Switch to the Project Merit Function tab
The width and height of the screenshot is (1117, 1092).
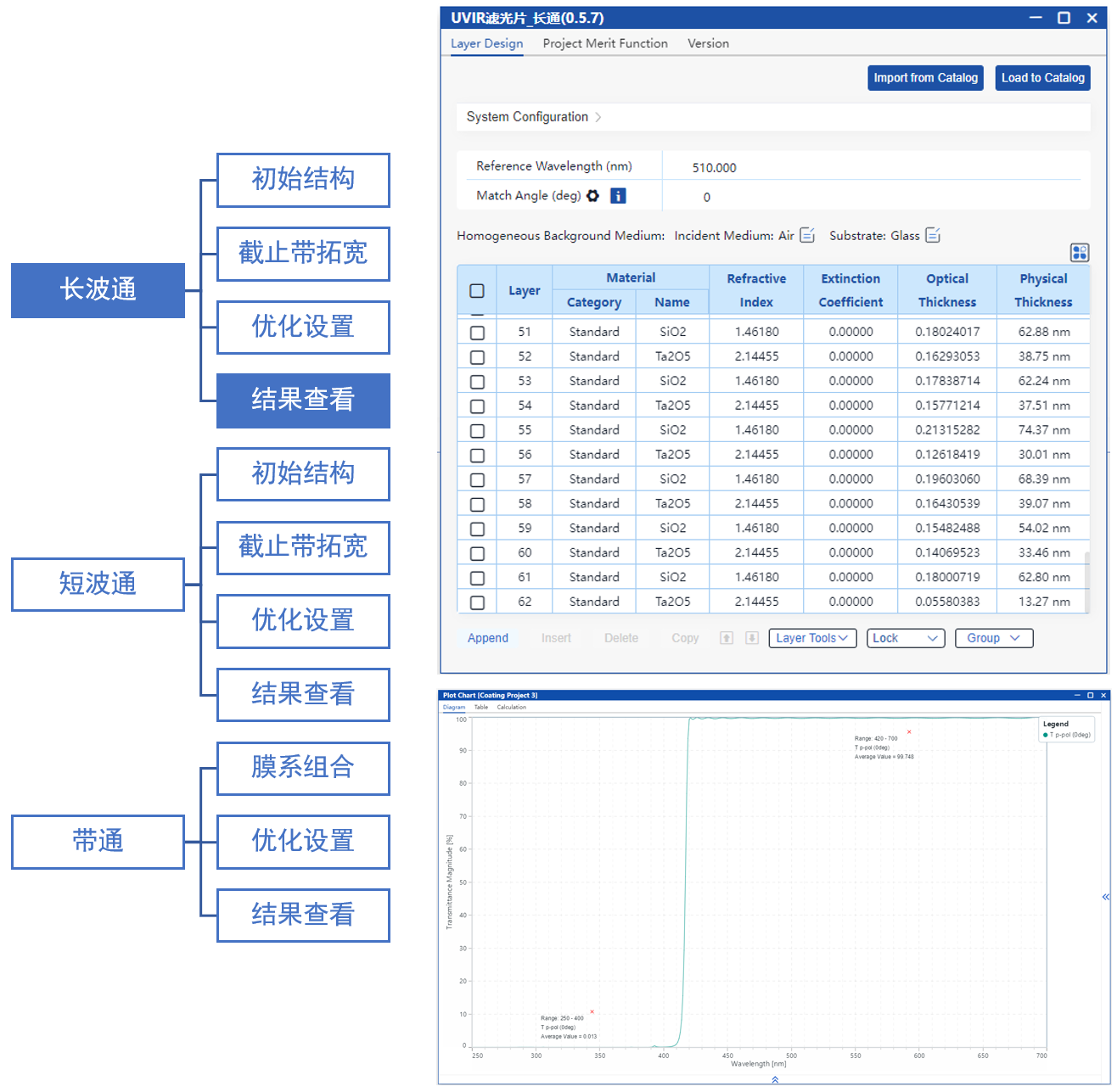tap(604, 43)
